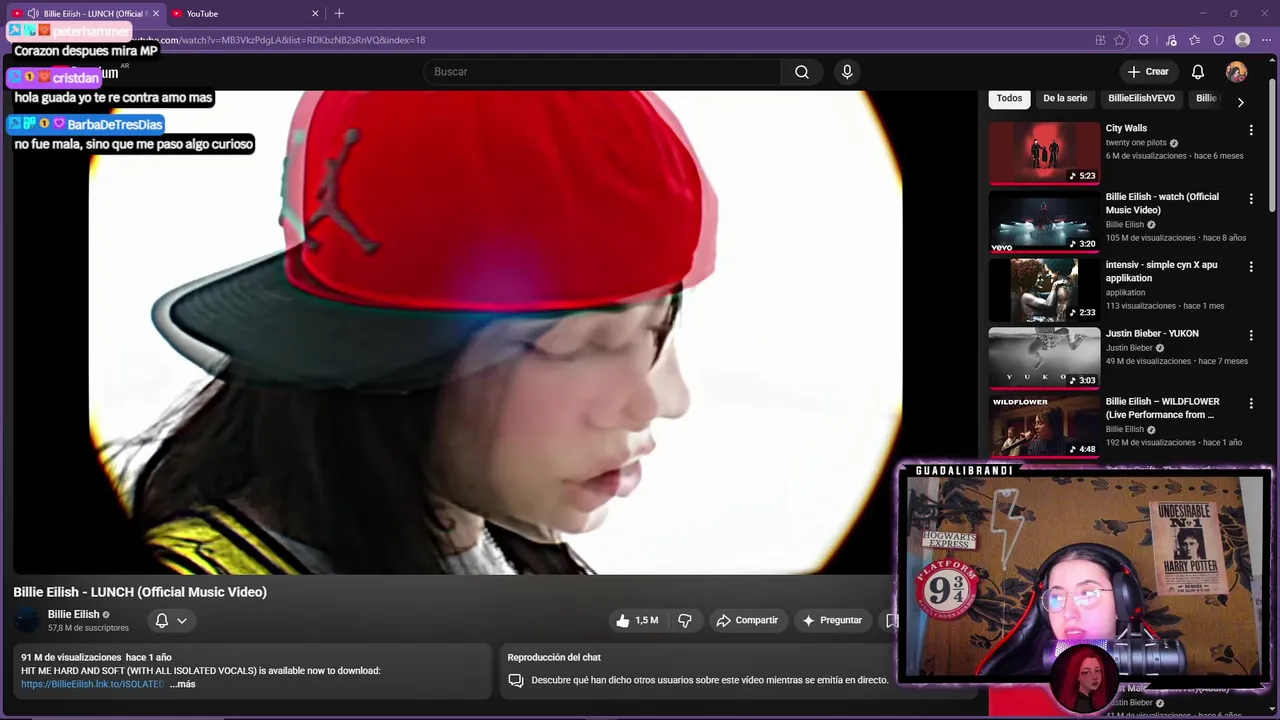1280x720 pixels.
Task: Open the YouTube account avatar menu
Action: (x=1236, y=72)
